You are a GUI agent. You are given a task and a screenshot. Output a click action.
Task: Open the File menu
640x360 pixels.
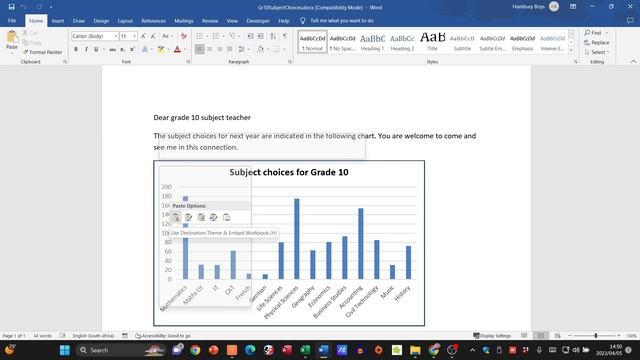click(12, 20)
